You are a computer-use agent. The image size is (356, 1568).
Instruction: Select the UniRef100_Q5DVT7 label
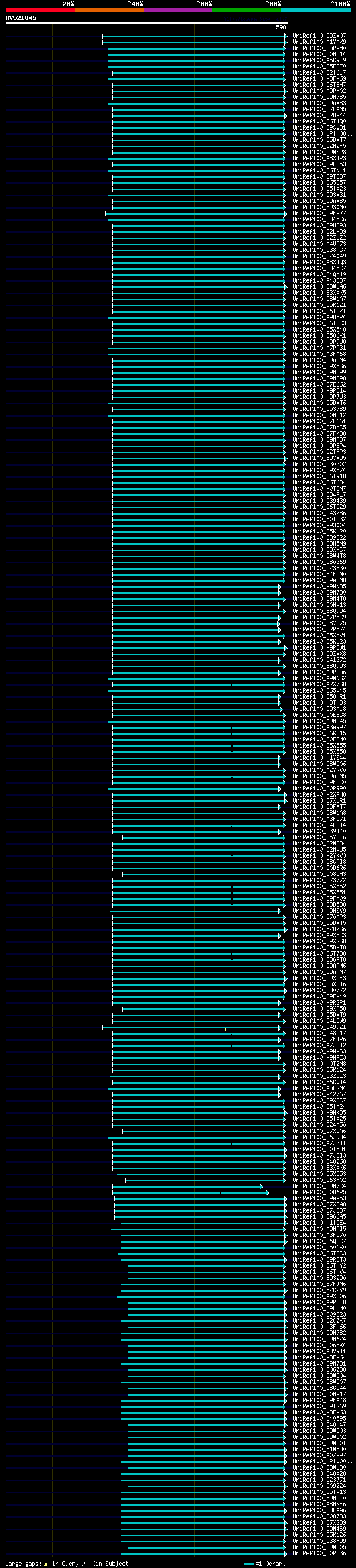(319, 140)
